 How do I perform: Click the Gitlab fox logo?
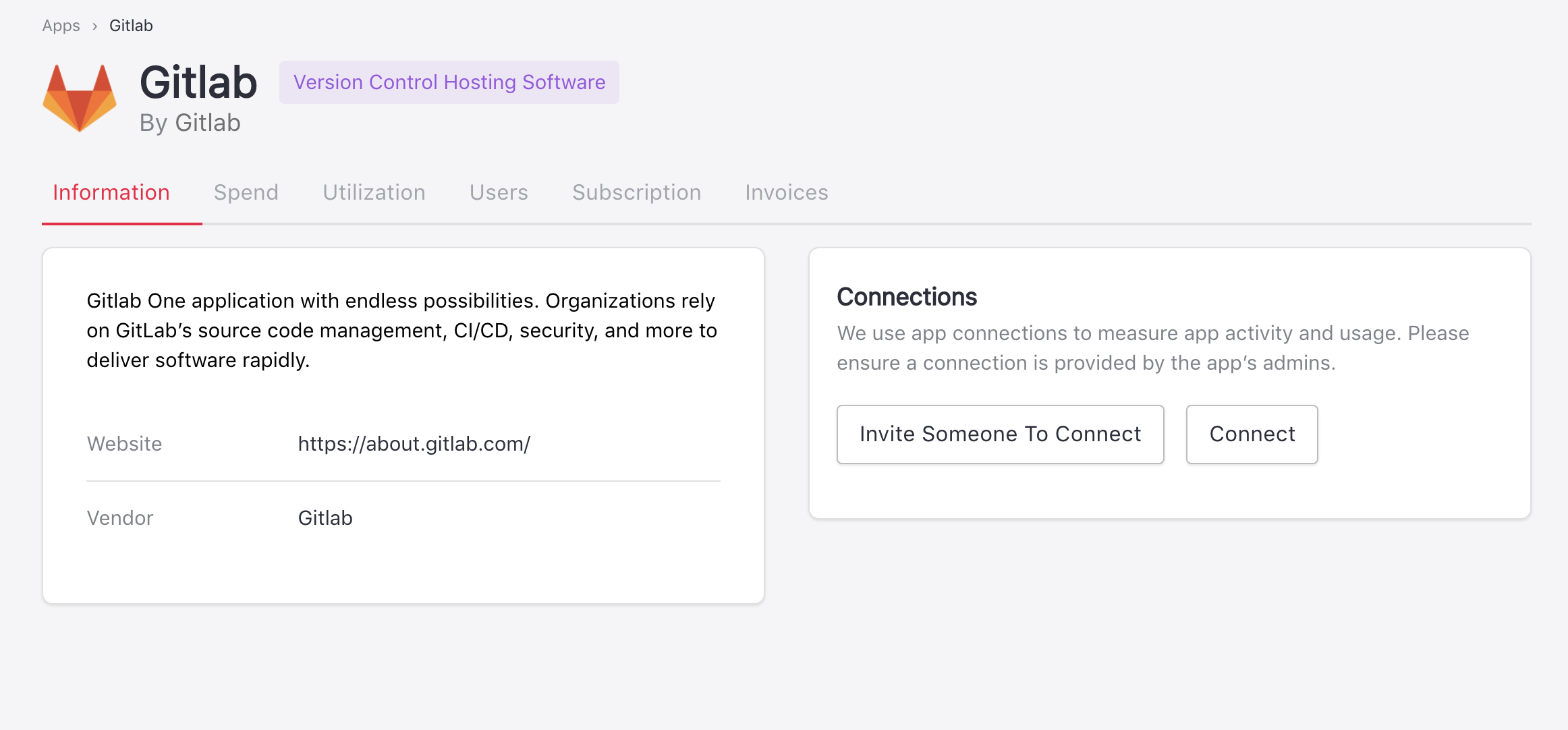pyautogui.click(x=80, y=99)
